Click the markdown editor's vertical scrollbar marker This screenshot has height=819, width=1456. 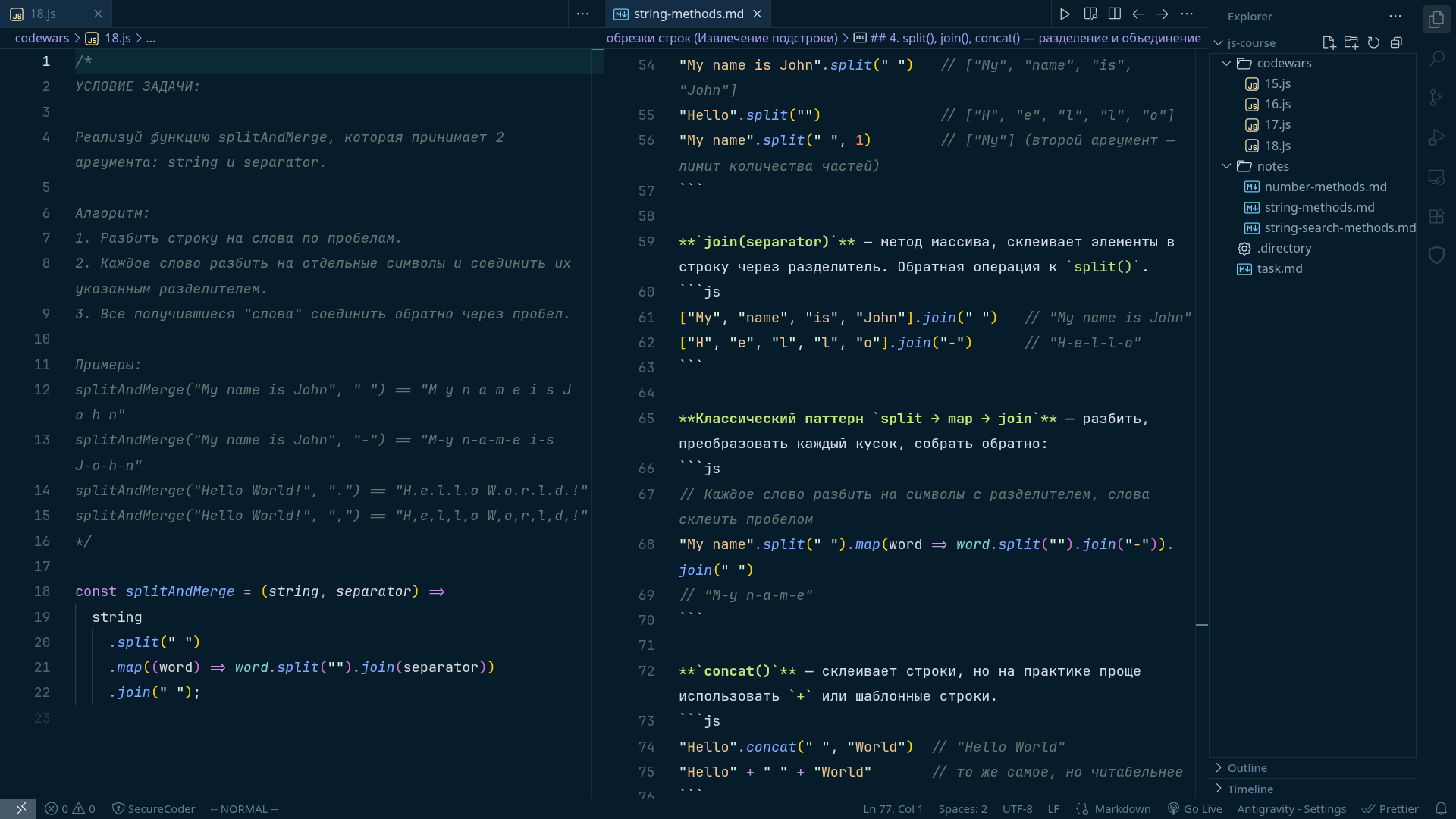(x=1202, y=625)
